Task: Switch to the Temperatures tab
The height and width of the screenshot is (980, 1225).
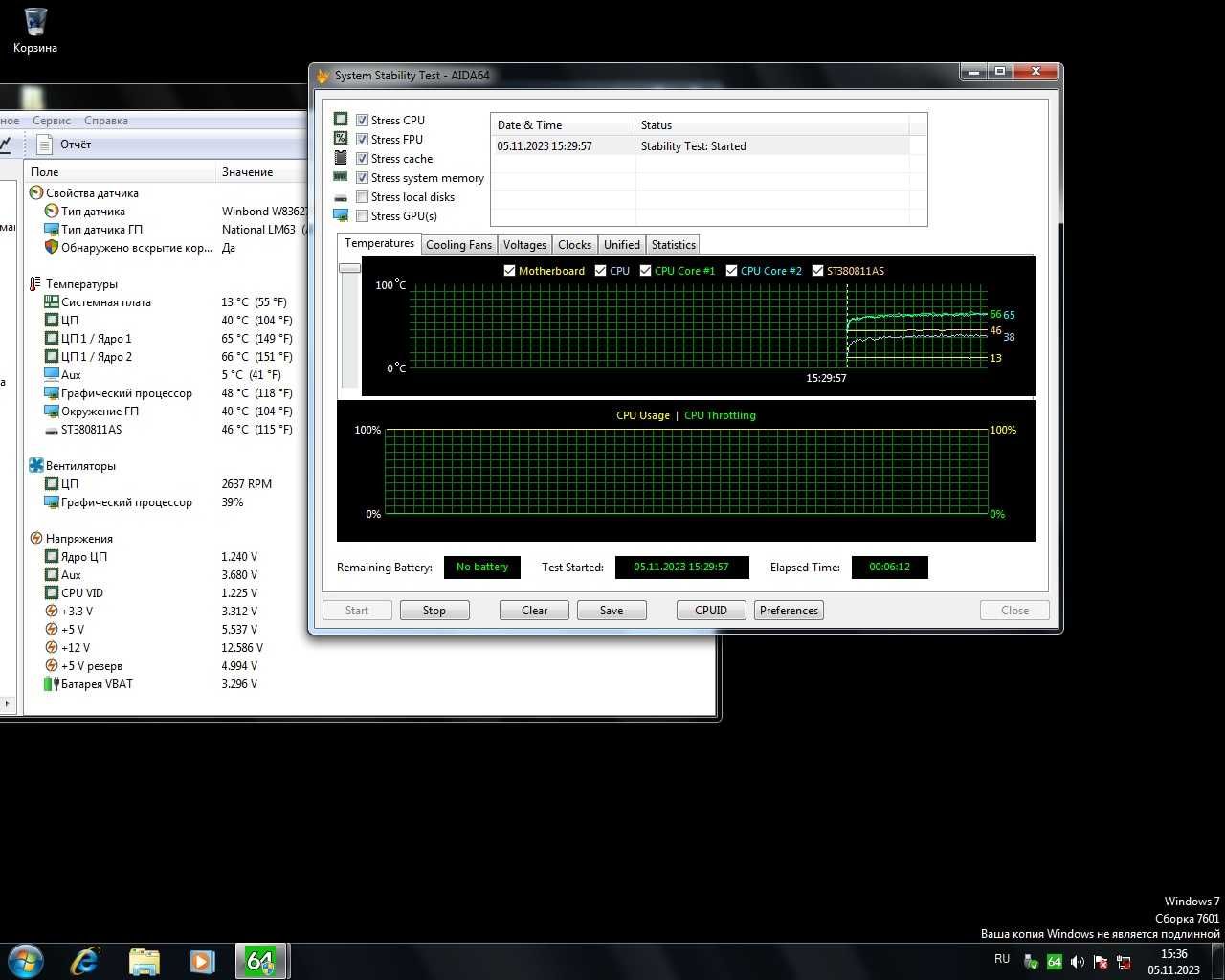Action: [379, 243]
